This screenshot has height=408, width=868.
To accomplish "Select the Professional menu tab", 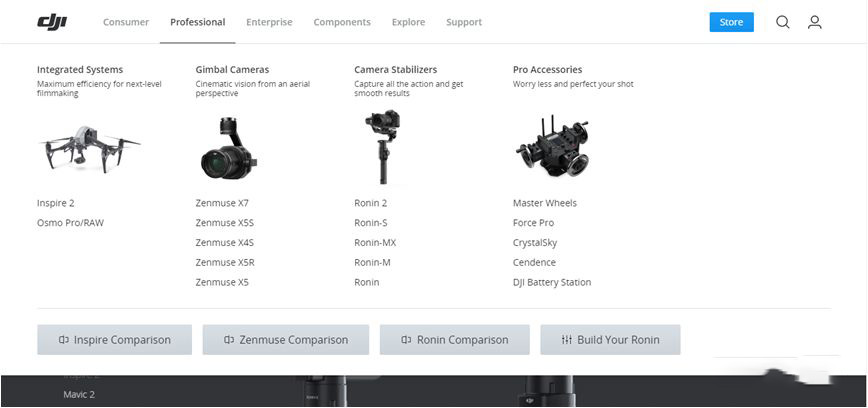I will pos(198,22).
